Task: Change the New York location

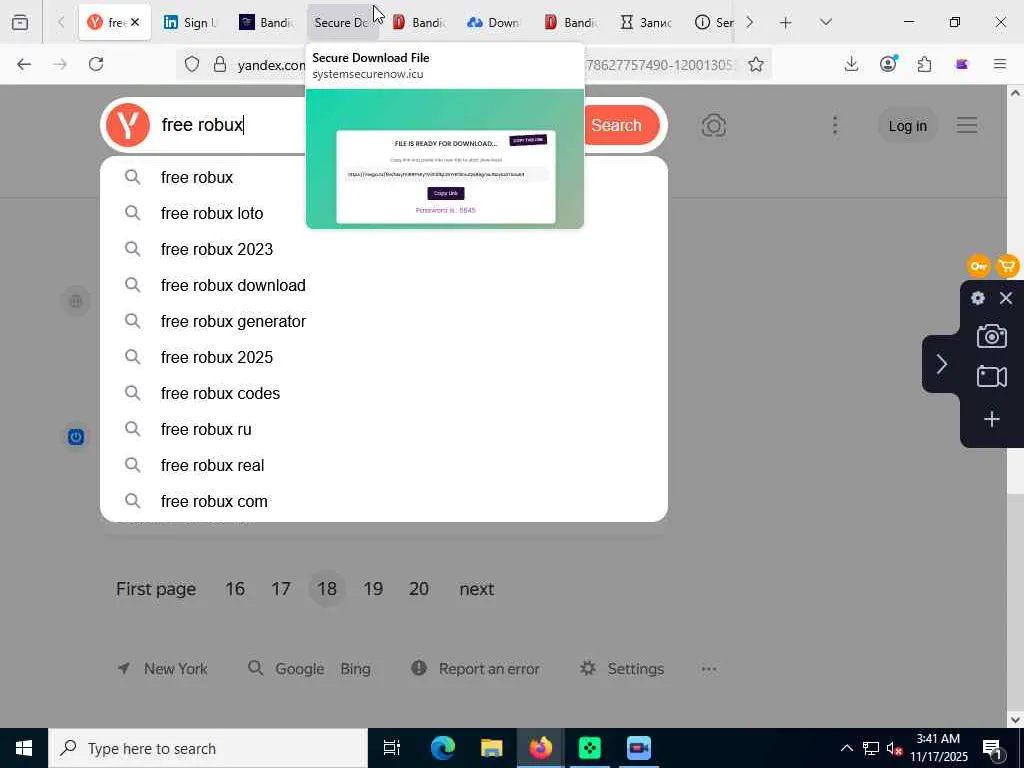Action: tap(163, 669)
